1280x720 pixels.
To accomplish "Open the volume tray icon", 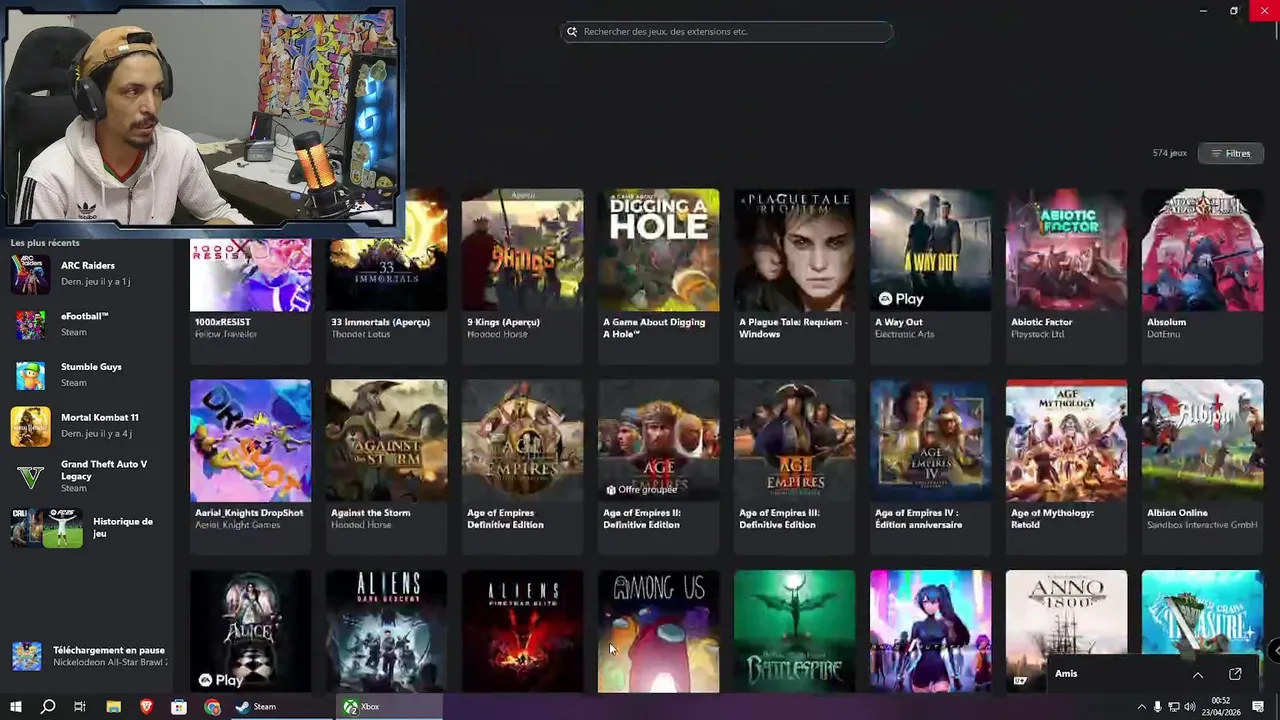I will (1190, 707).
